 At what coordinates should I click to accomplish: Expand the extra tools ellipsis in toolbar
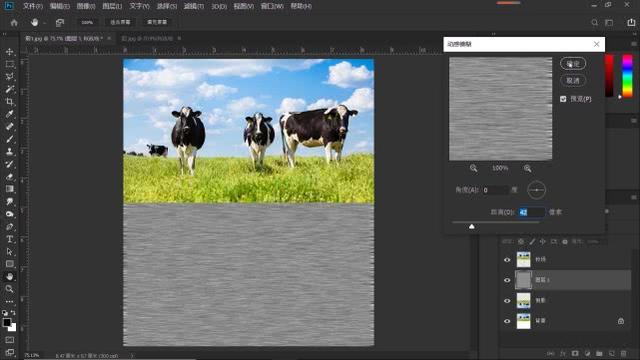tap(10, 301)
